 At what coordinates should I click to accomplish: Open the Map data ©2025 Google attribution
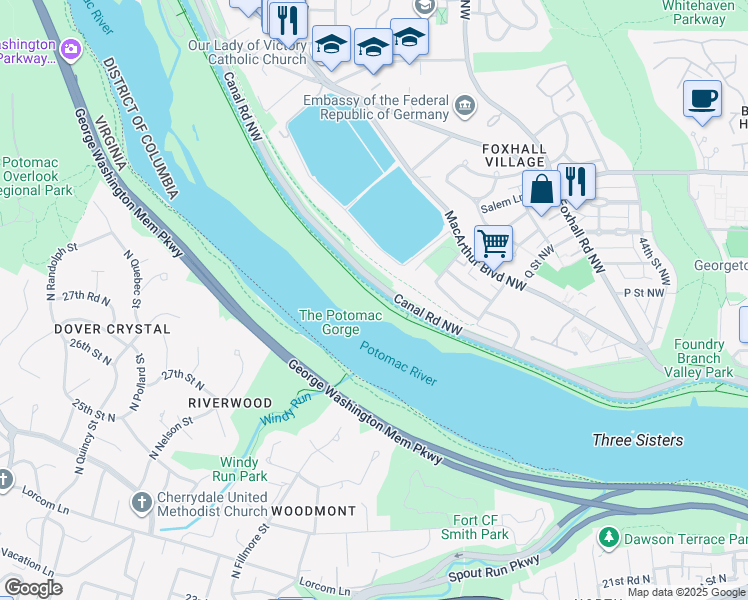687,592
